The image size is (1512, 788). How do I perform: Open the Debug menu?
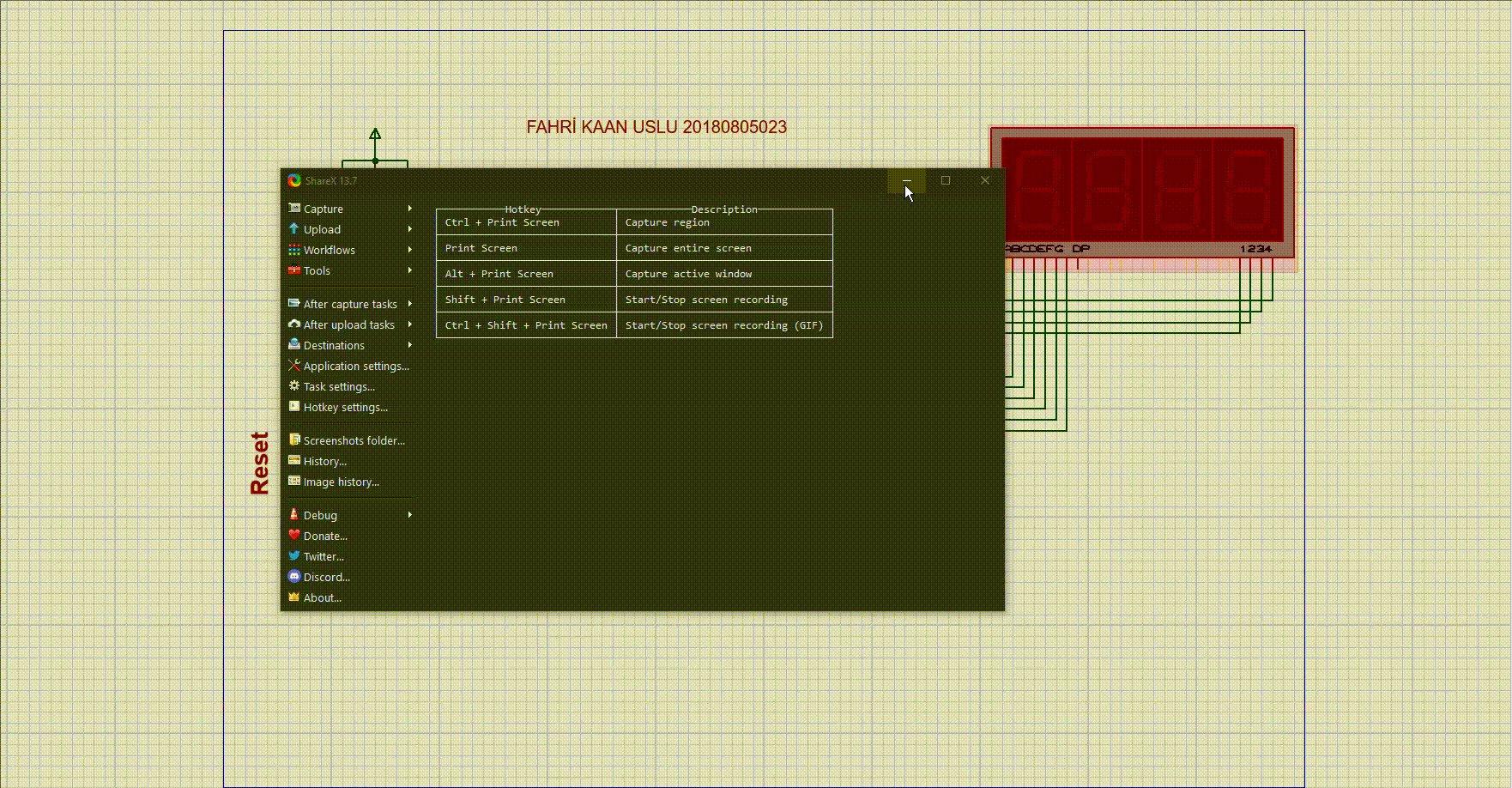click(x=350, y=515)
